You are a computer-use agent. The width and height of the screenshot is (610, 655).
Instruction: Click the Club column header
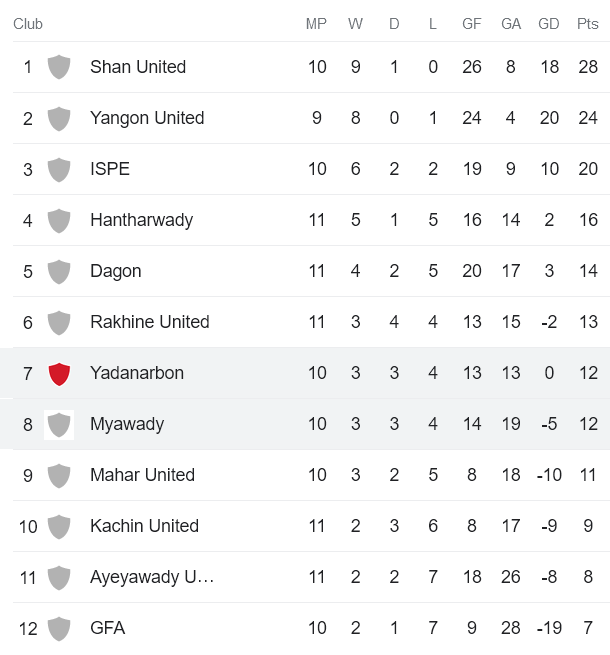click(28, 24)
